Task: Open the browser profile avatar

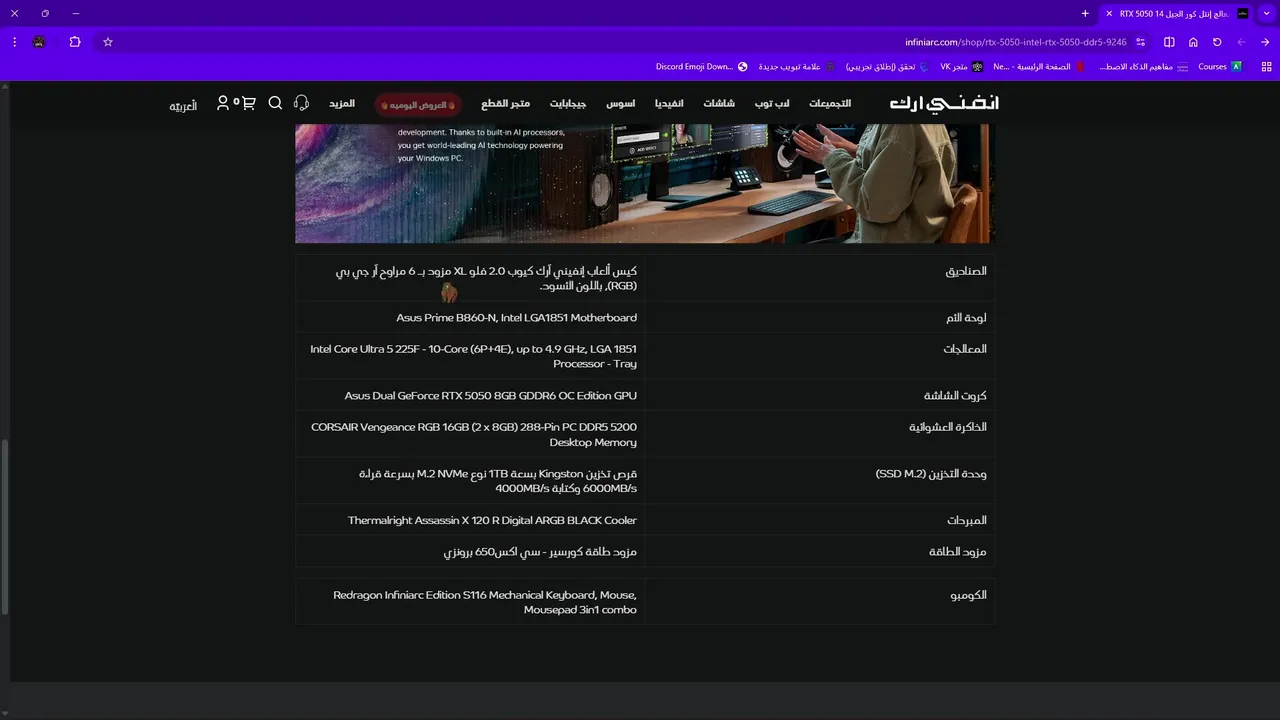Action: point(39,42)
